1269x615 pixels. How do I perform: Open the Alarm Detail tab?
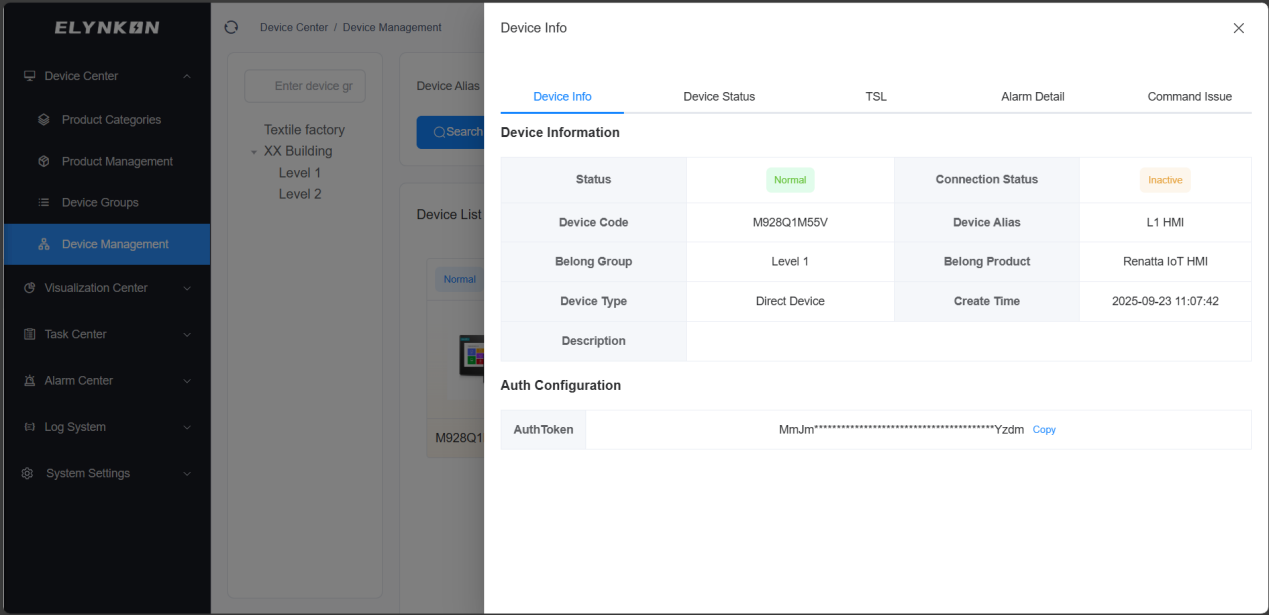(x=1032, y=97)
